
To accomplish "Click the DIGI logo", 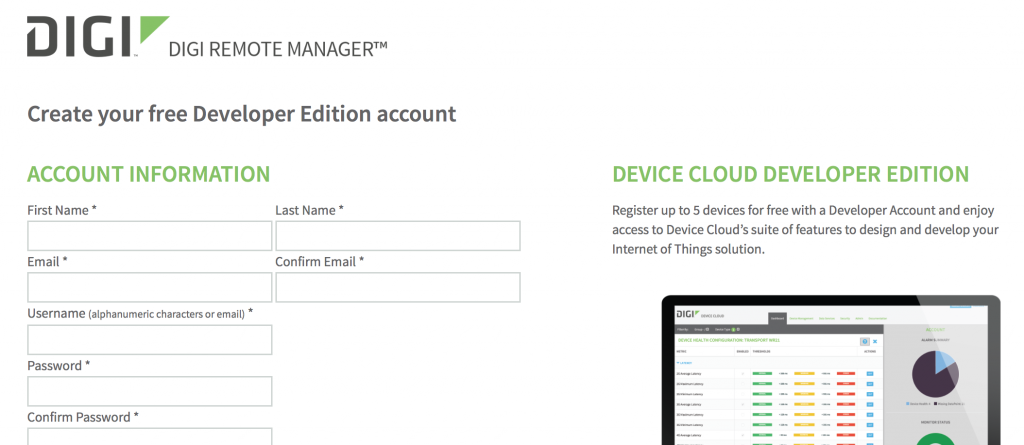I will click(x=97, y=37).
